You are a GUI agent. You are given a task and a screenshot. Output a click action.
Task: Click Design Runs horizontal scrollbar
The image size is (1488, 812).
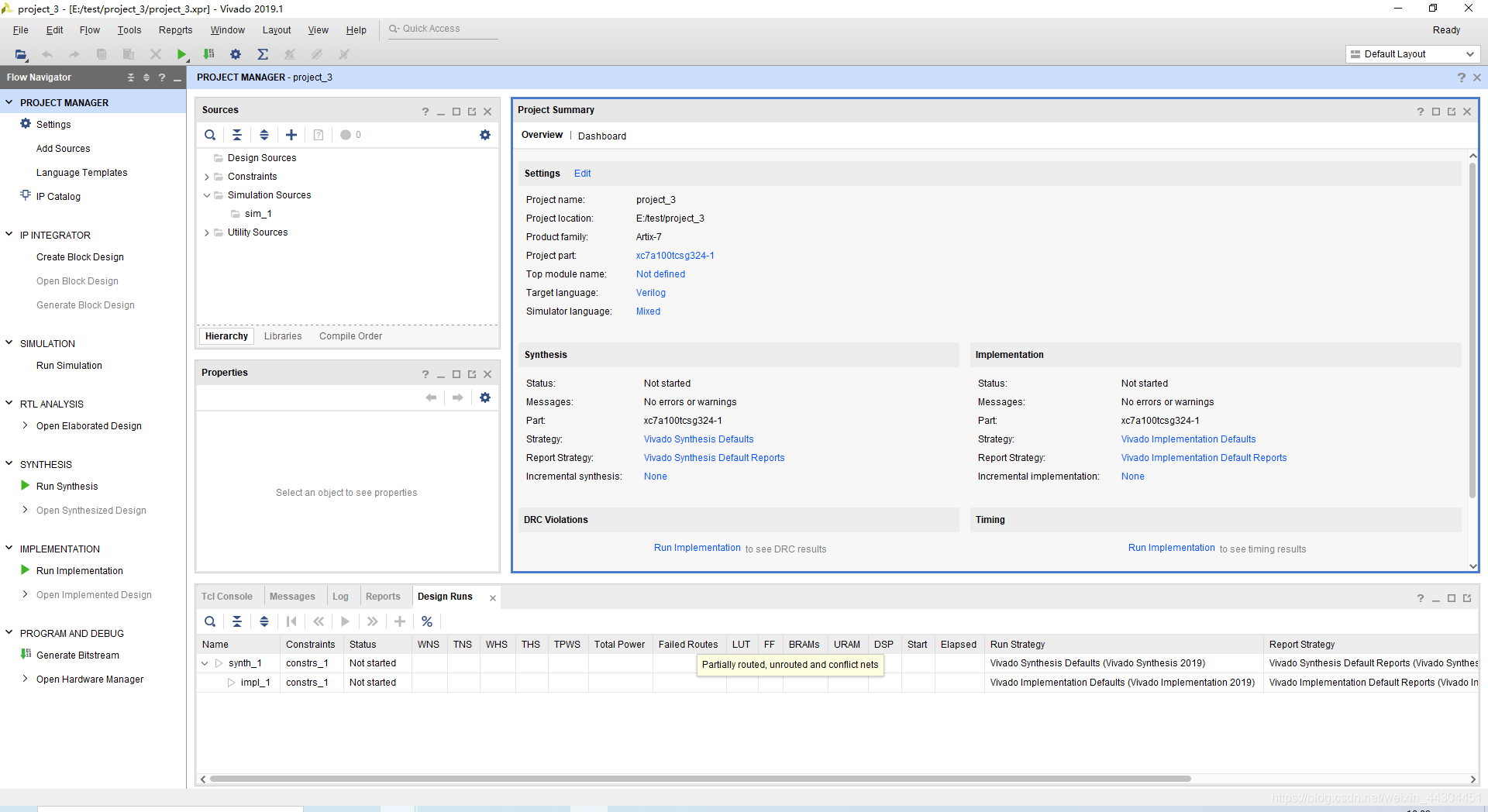pyautogui.click(x=700, y=779)
